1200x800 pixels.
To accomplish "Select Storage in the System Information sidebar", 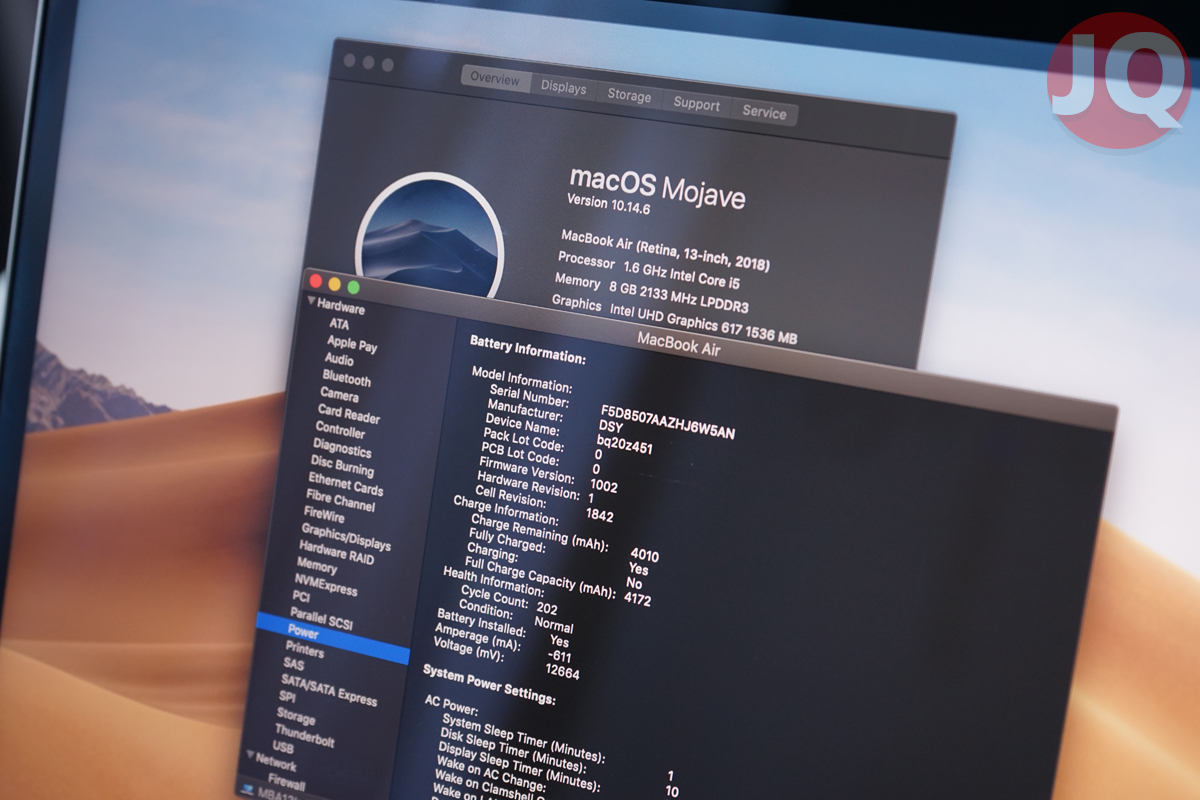I will point(296,716).
